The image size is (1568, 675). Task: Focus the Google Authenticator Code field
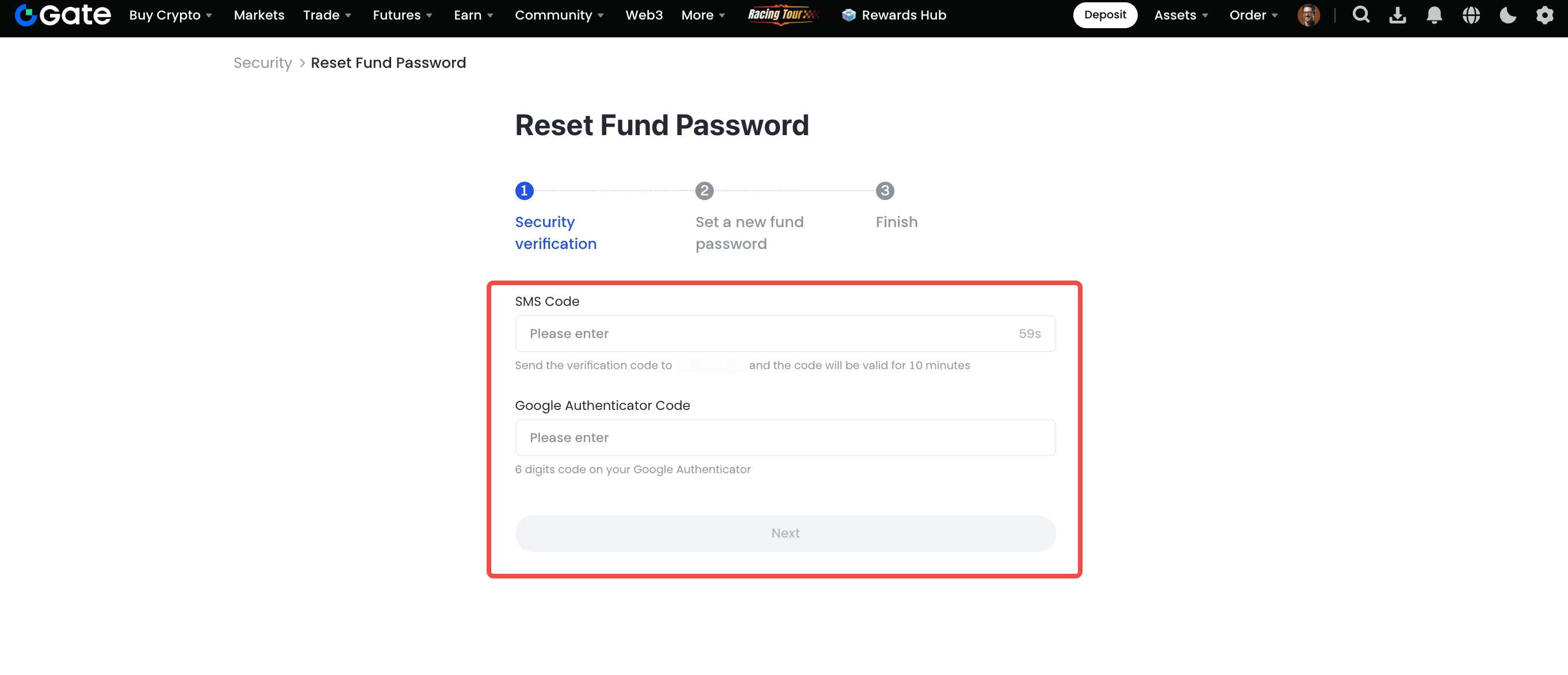(785, 438)
